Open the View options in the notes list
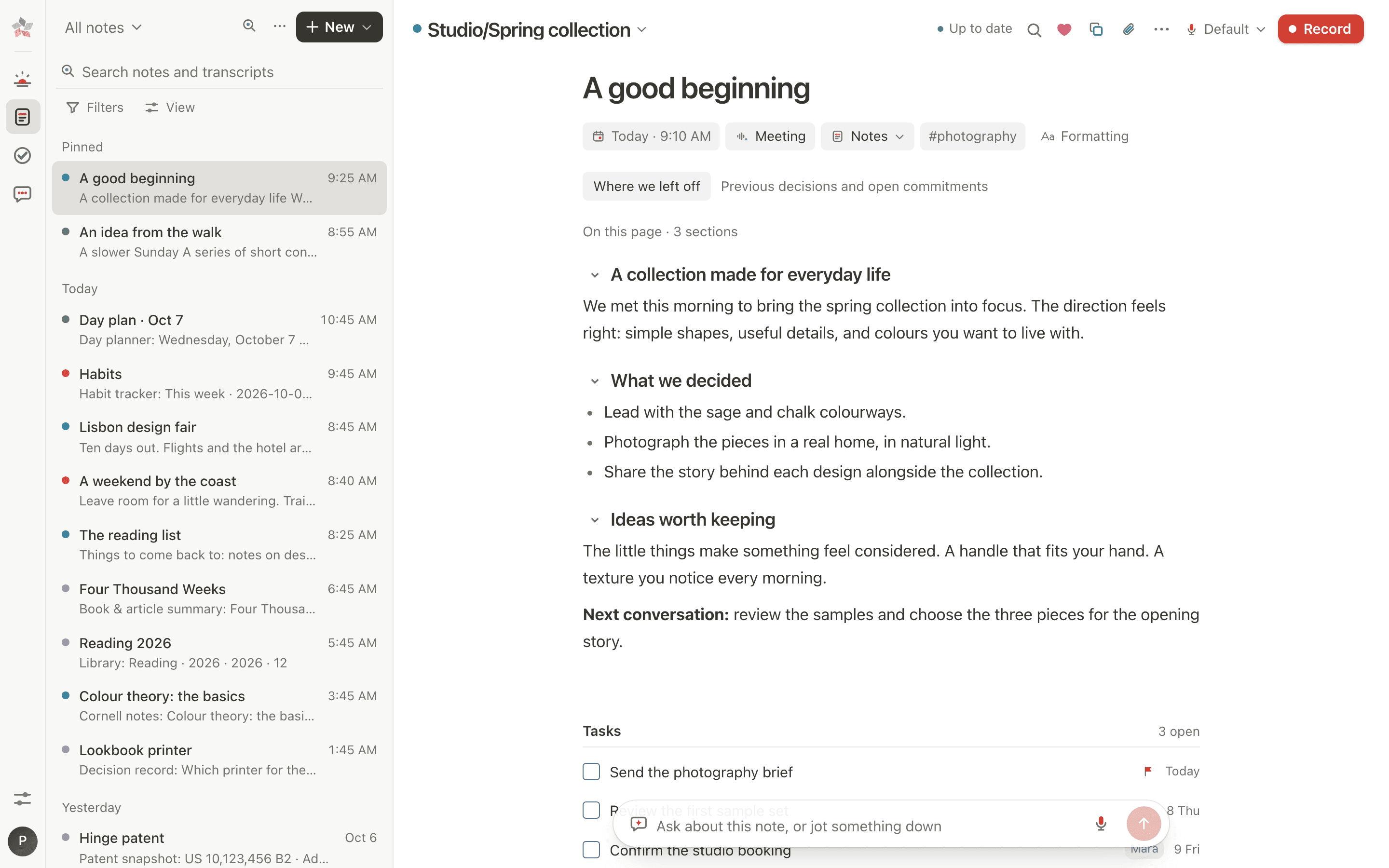This screenshot has width=1389, height=868. point(170,108)
